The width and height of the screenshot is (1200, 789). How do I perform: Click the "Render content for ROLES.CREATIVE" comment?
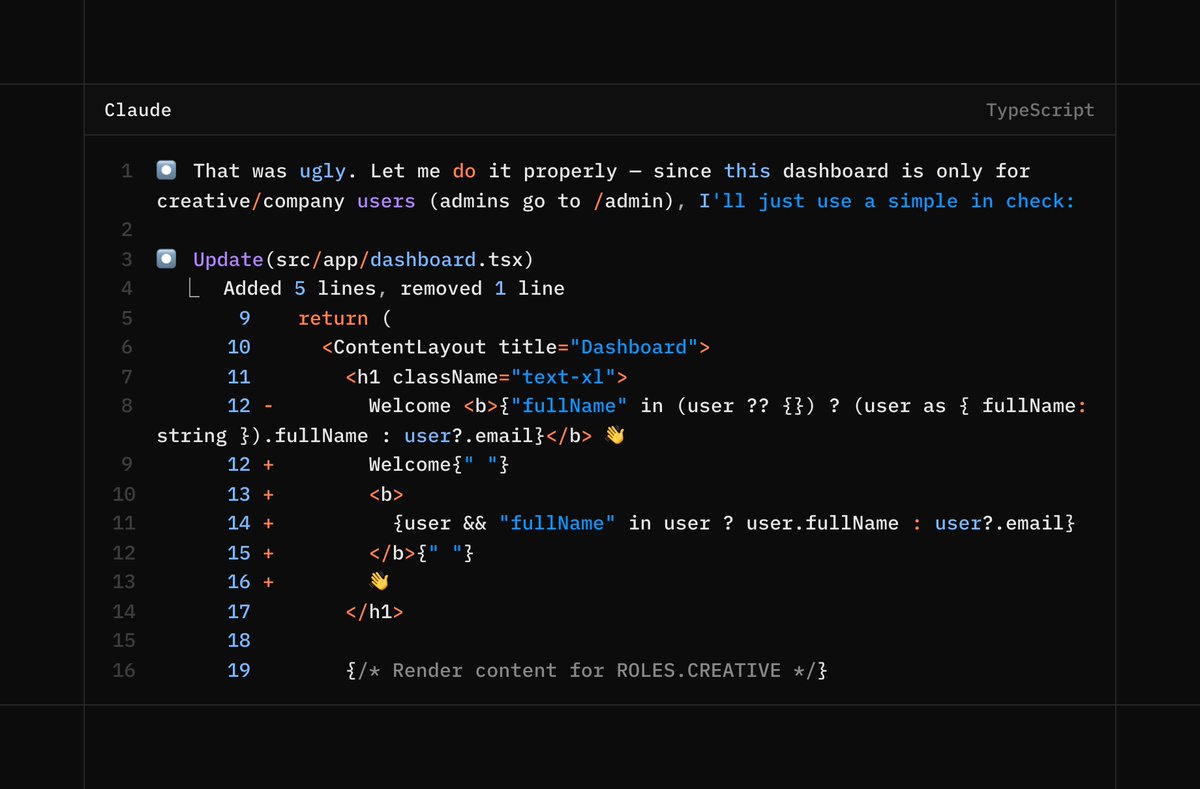587,670
